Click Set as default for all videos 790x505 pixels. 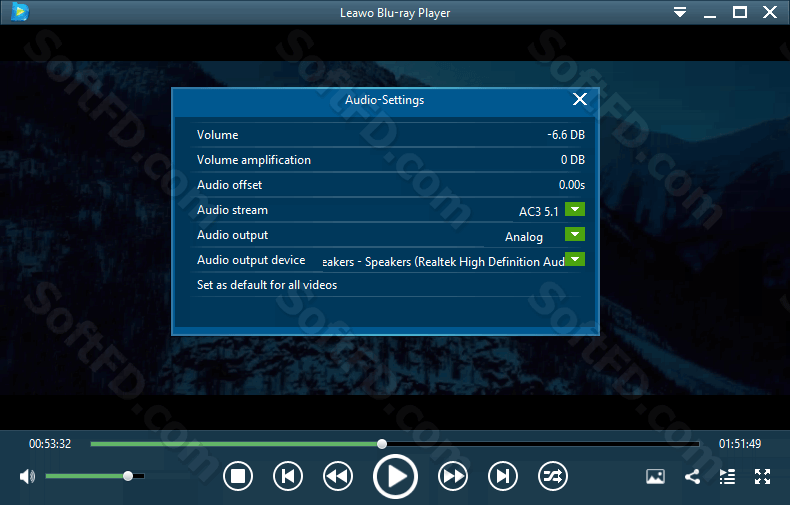coord(267,285)
